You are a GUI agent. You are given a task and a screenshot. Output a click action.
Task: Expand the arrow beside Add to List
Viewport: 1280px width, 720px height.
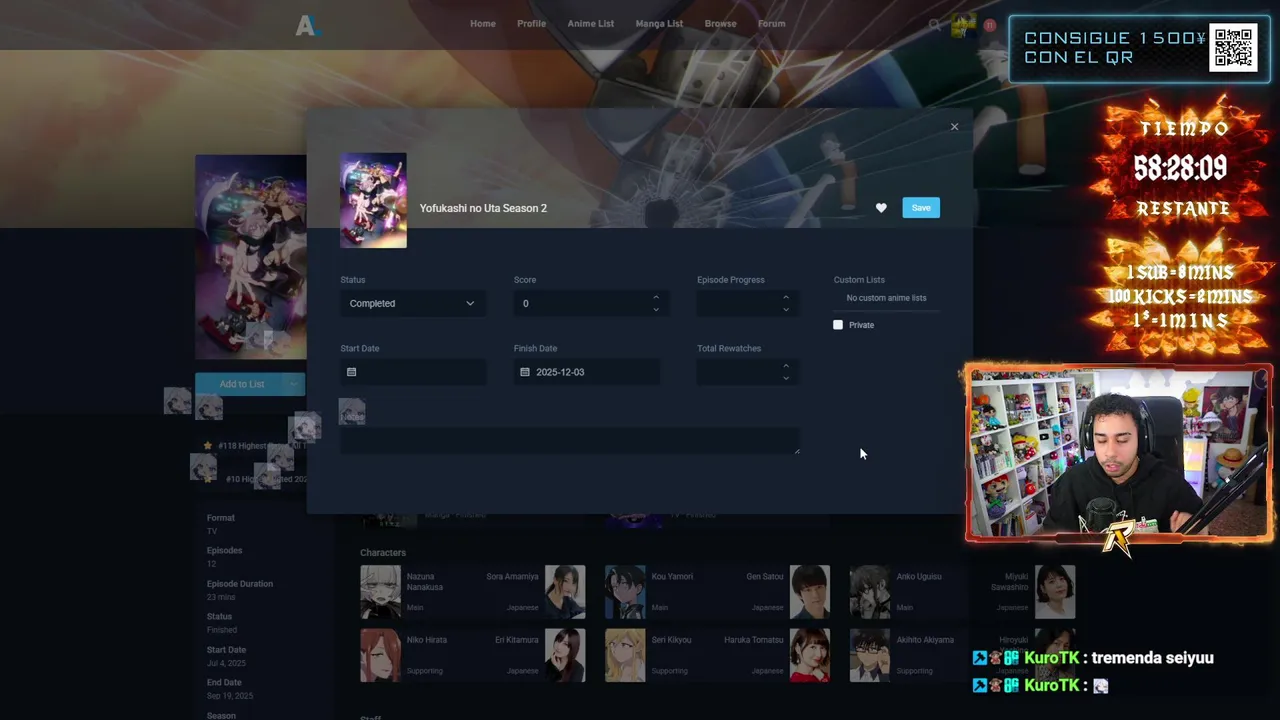pos(294,384)
